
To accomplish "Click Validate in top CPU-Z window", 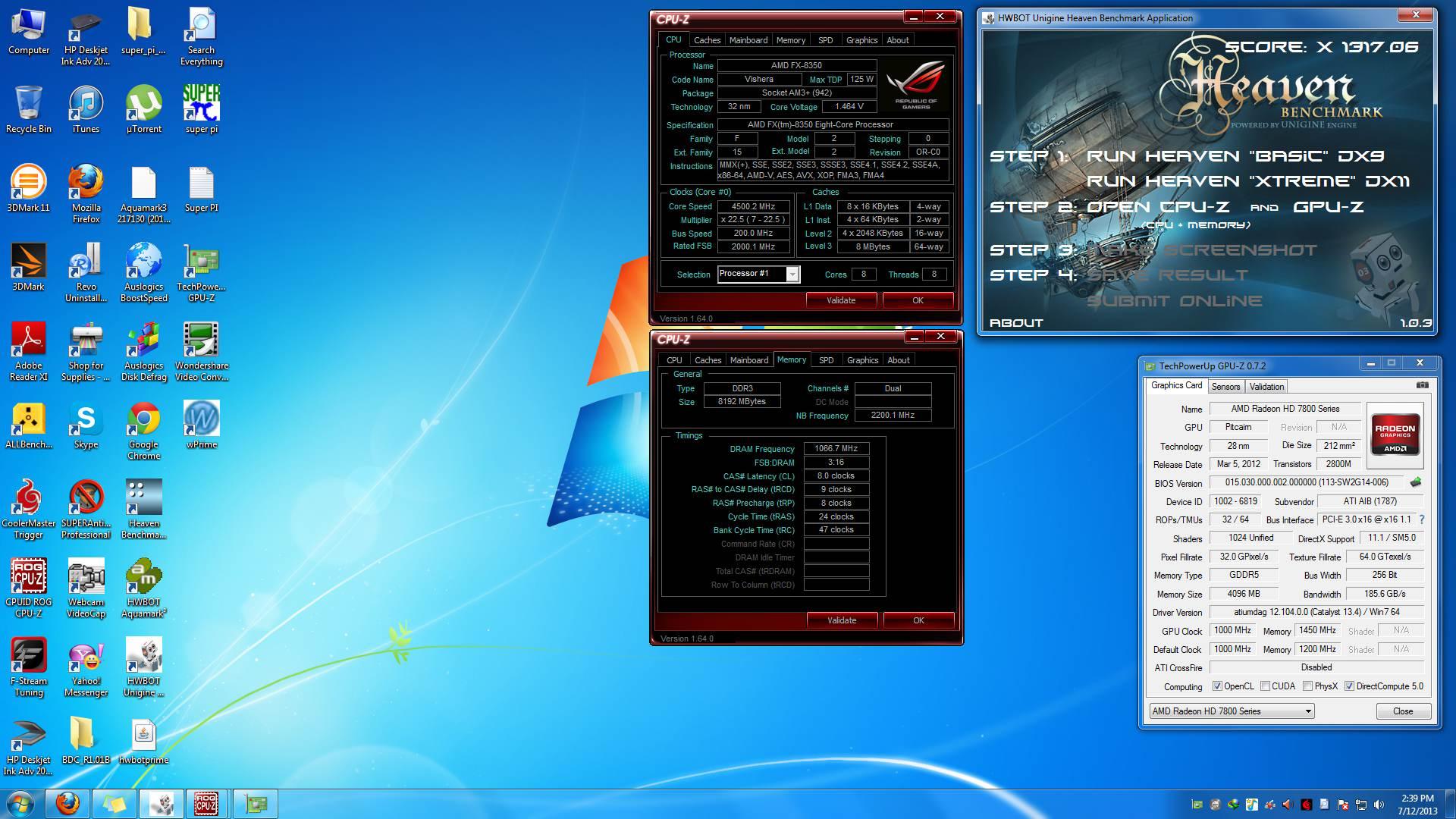I will (x=841, y=300).
